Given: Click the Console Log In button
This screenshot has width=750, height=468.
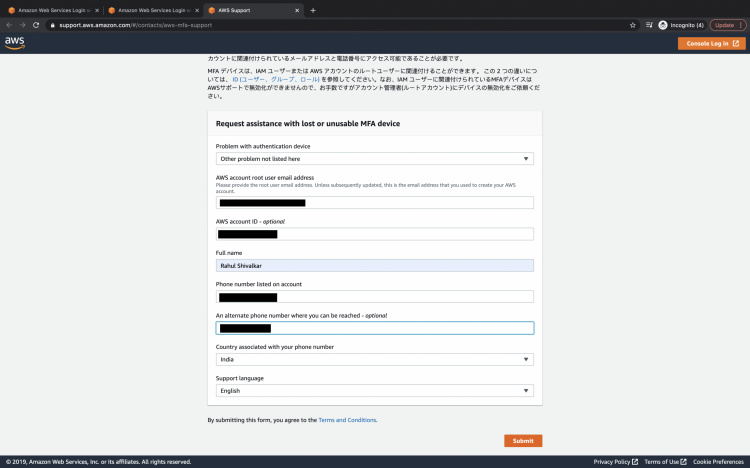Looking at the screenshot, I should [x=711, y=43].
